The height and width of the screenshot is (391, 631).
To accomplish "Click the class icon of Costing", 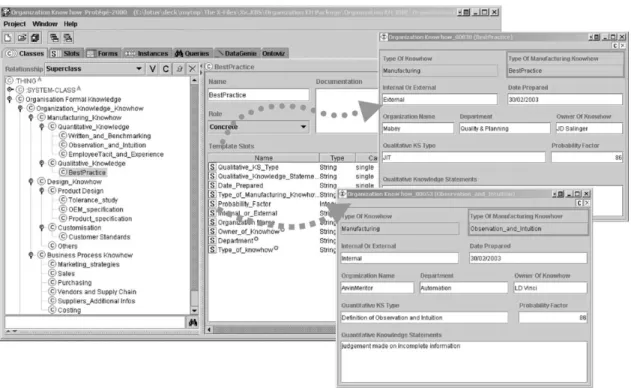I will (x=52, y=310).
